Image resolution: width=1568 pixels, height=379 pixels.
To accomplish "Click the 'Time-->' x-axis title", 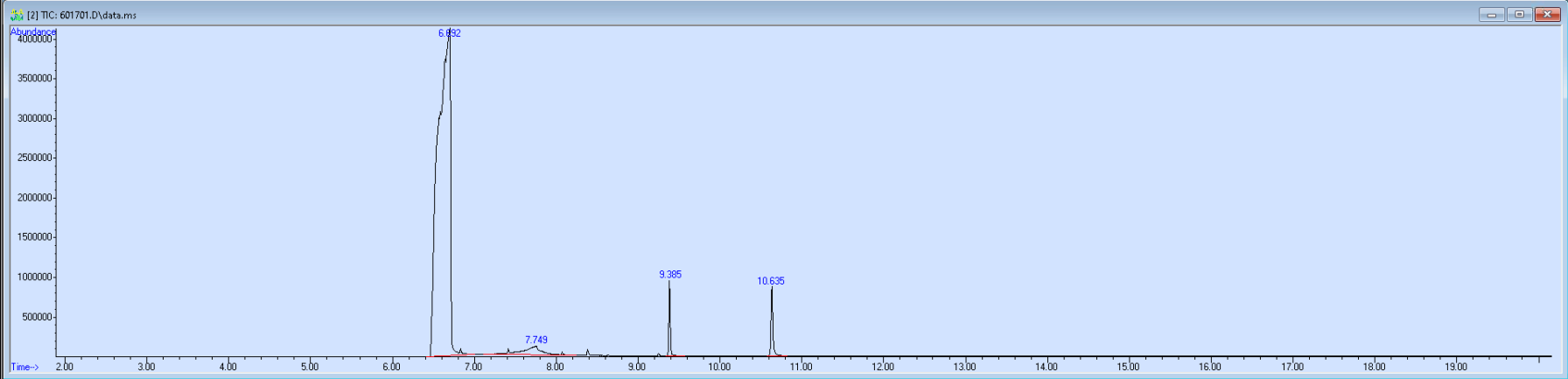I will coord(25,367).
